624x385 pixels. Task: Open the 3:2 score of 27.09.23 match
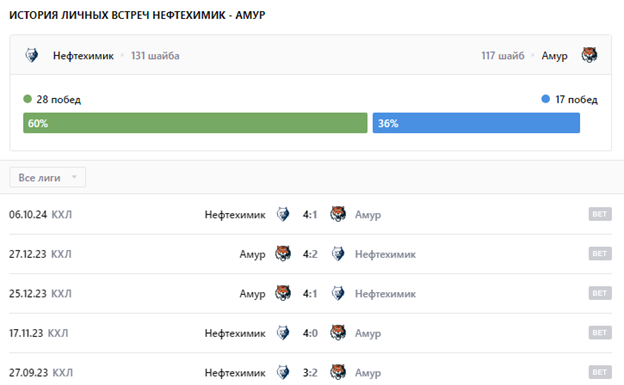[x=310, y=373]
